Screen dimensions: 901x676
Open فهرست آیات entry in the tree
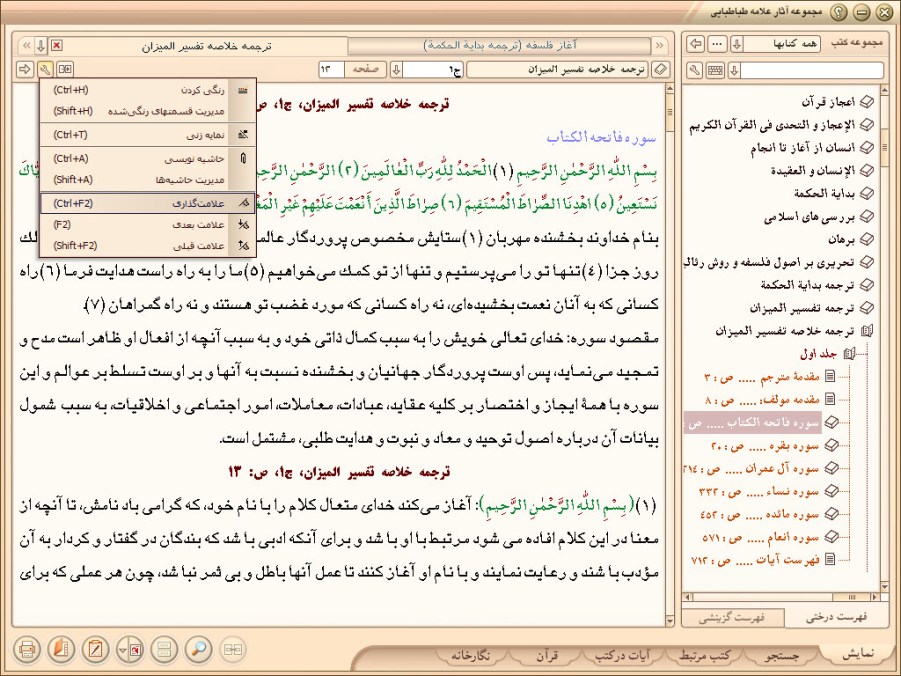pos(755,560)
